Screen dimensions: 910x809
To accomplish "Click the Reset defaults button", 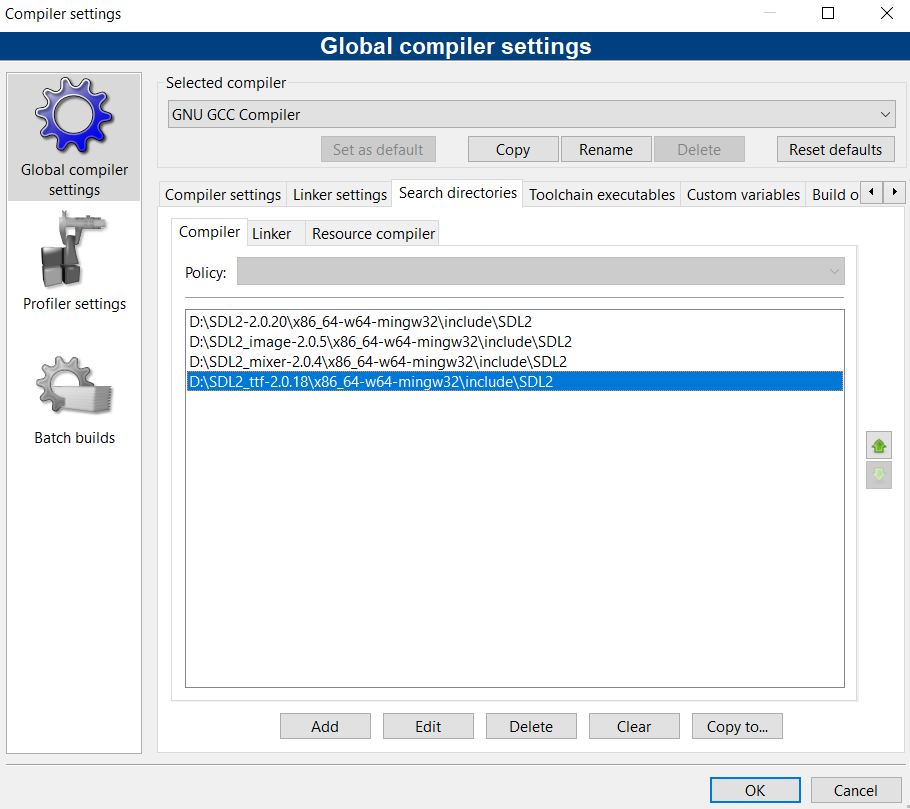I will pyautogui.click(x=835, y=149).
